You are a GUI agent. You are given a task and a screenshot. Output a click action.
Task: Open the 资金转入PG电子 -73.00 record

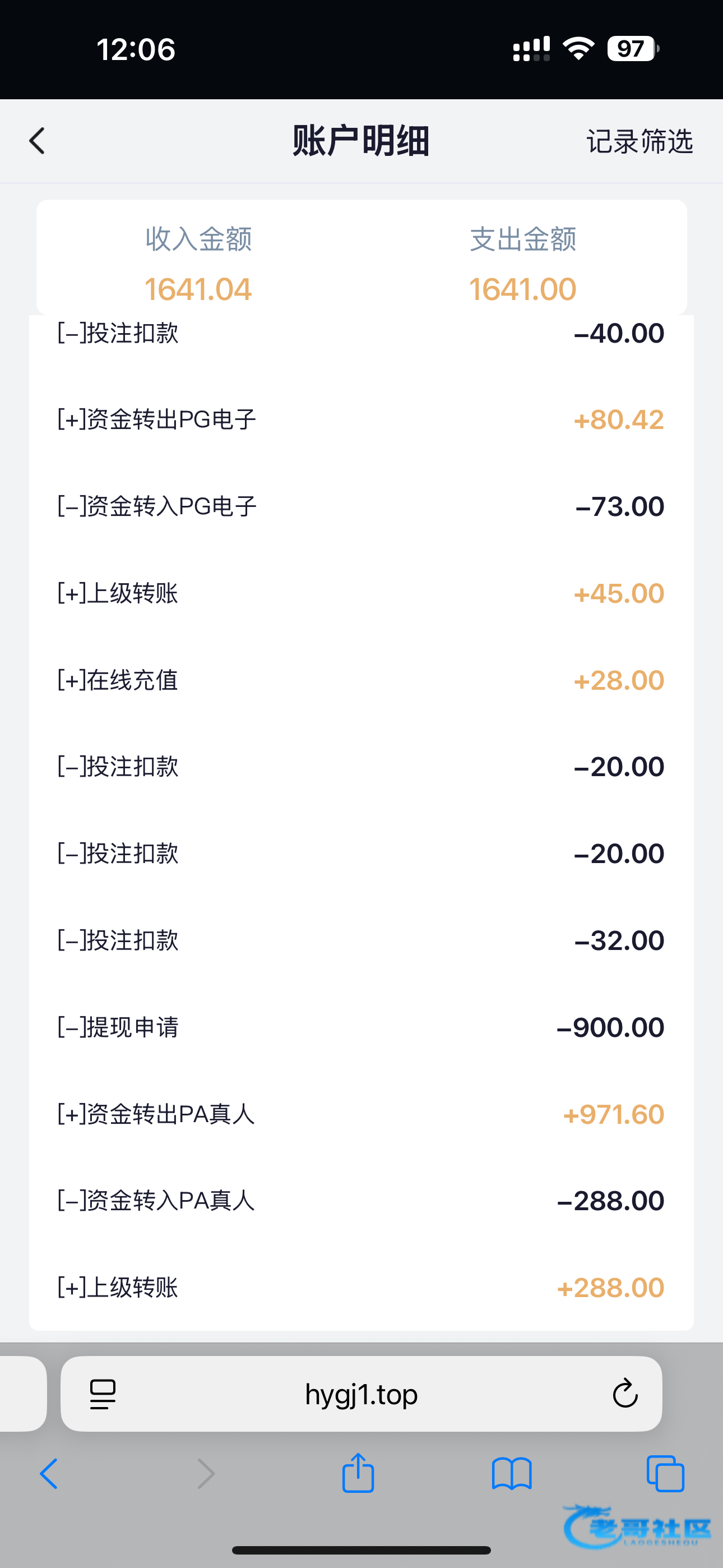click(x=361, y=506)
